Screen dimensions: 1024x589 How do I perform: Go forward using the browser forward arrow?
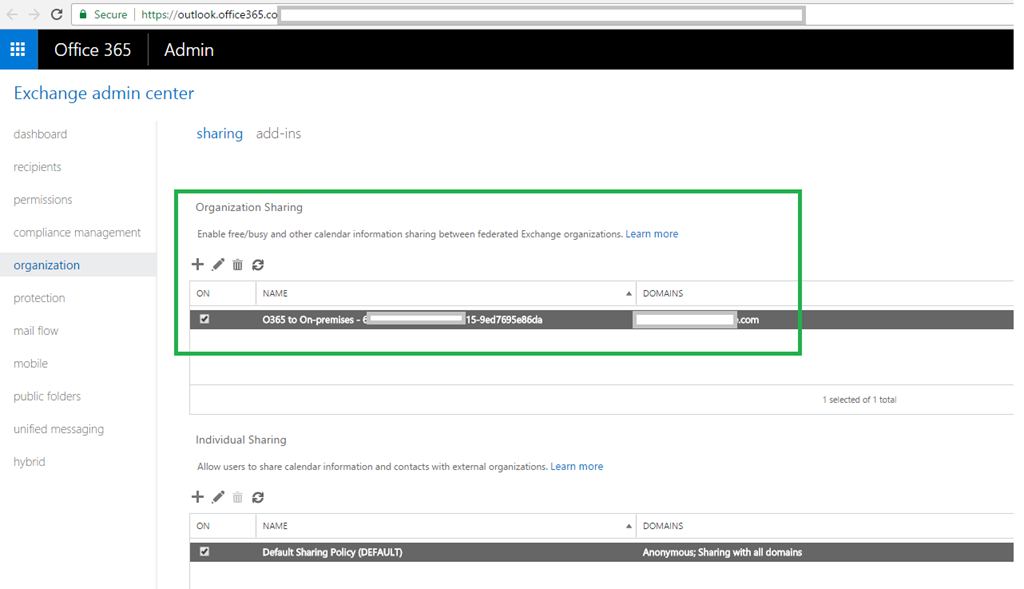click(34, 14)
